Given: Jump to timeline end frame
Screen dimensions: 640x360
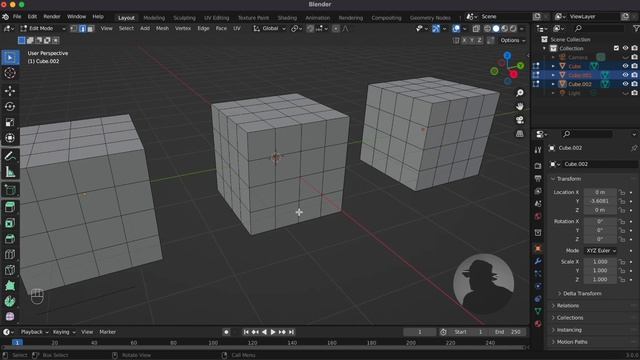Looking at the screenshot, I should click(x=291, y=332).
